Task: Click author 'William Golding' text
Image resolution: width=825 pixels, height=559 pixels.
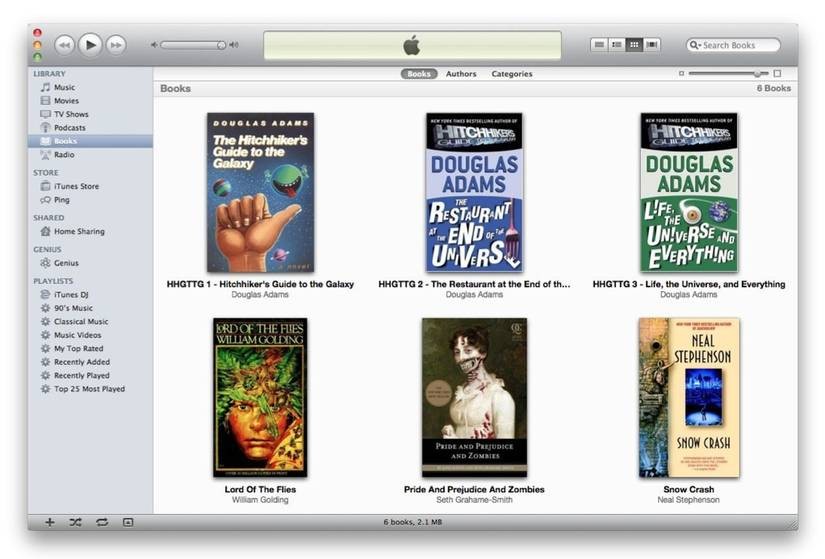Action: pos(260,500)
